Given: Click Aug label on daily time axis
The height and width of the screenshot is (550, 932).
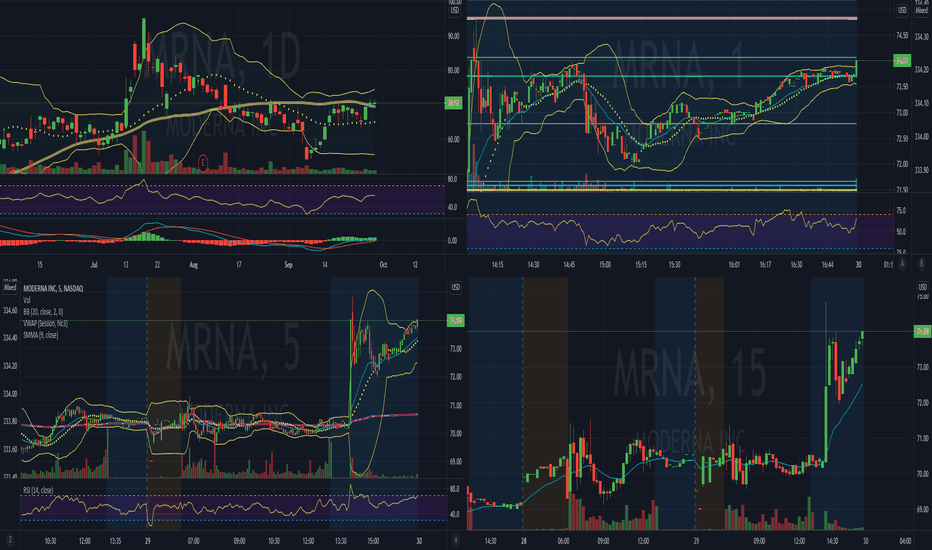Looking at the screenshot, I should click(193, 265).
